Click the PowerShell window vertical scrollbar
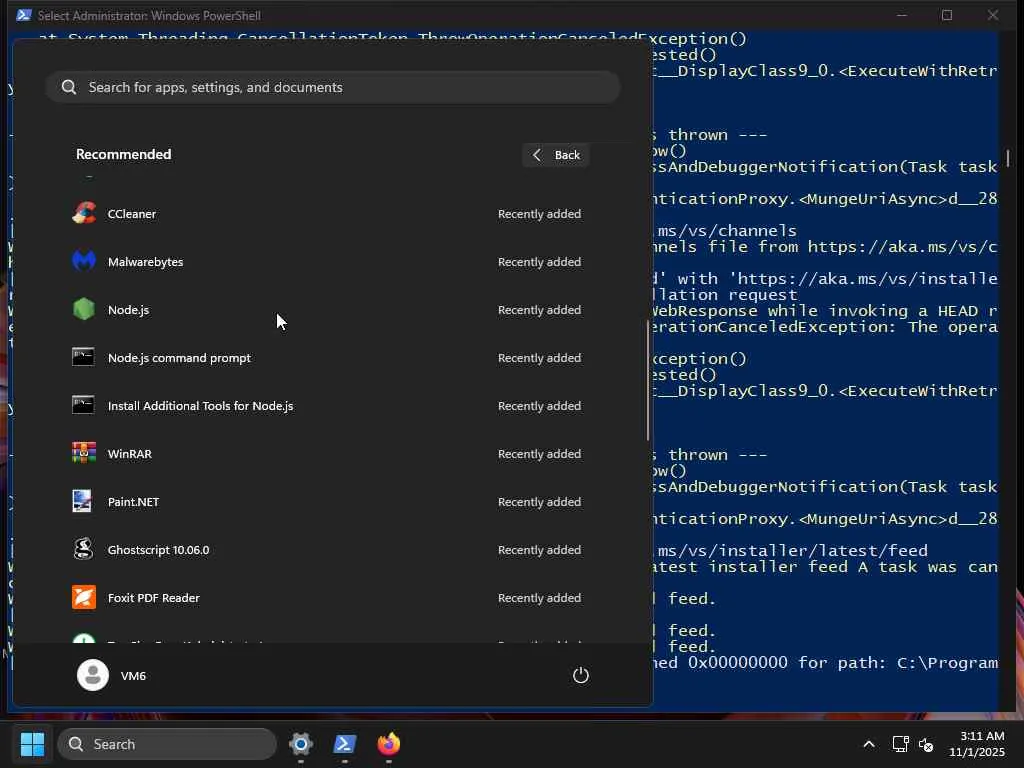 [1008, 158]
